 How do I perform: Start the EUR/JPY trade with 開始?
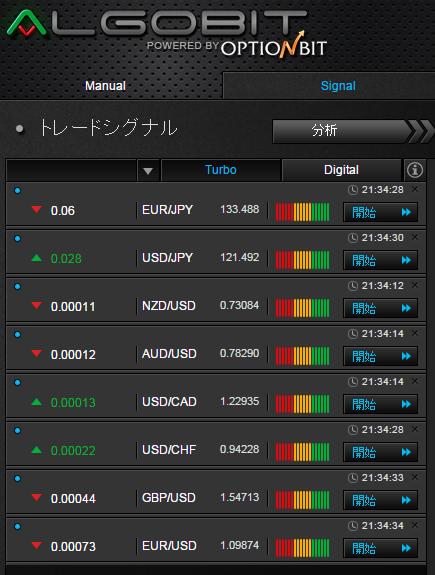[x=380, y=212]
